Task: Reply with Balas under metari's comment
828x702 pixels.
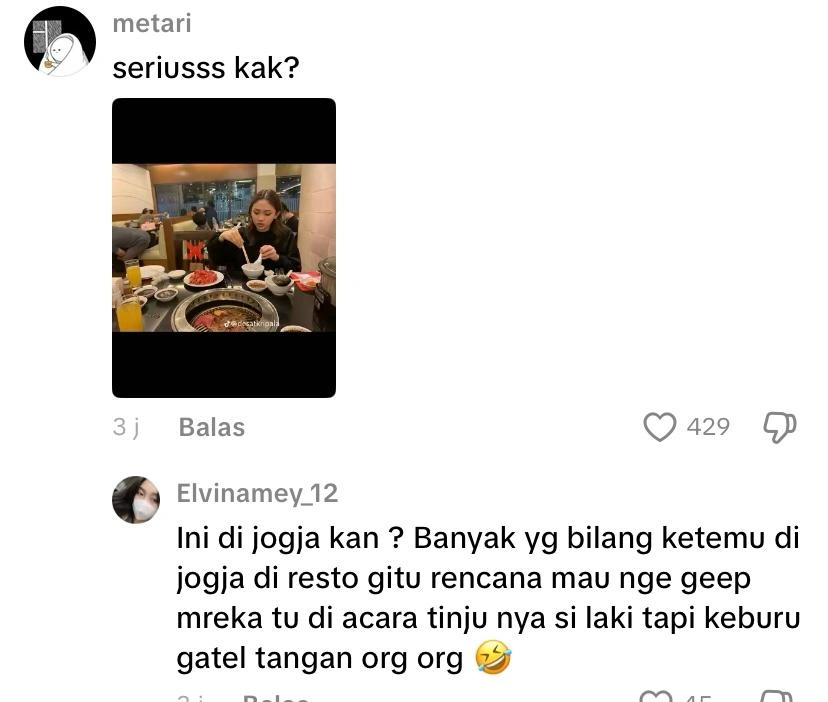Action: 212,427
